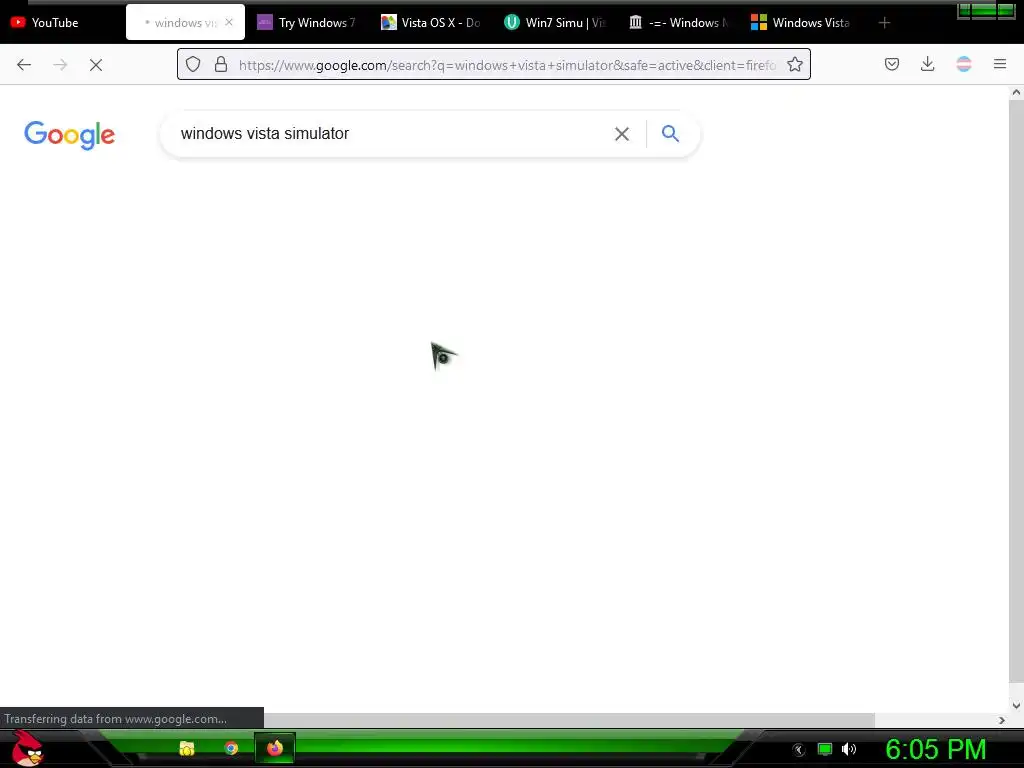Open the Save to Pocket icon
The height and width of the screenshot is (768, 1024).
coord(892,64)
